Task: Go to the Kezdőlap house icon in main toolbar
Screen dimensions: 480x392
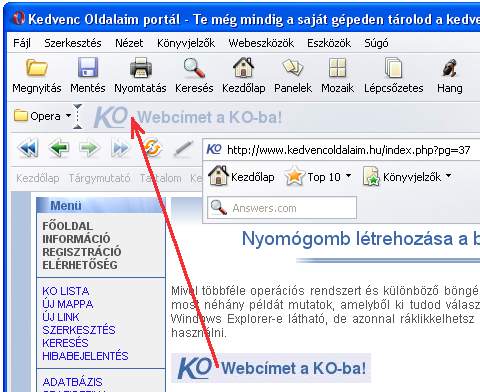Action: 243,67
